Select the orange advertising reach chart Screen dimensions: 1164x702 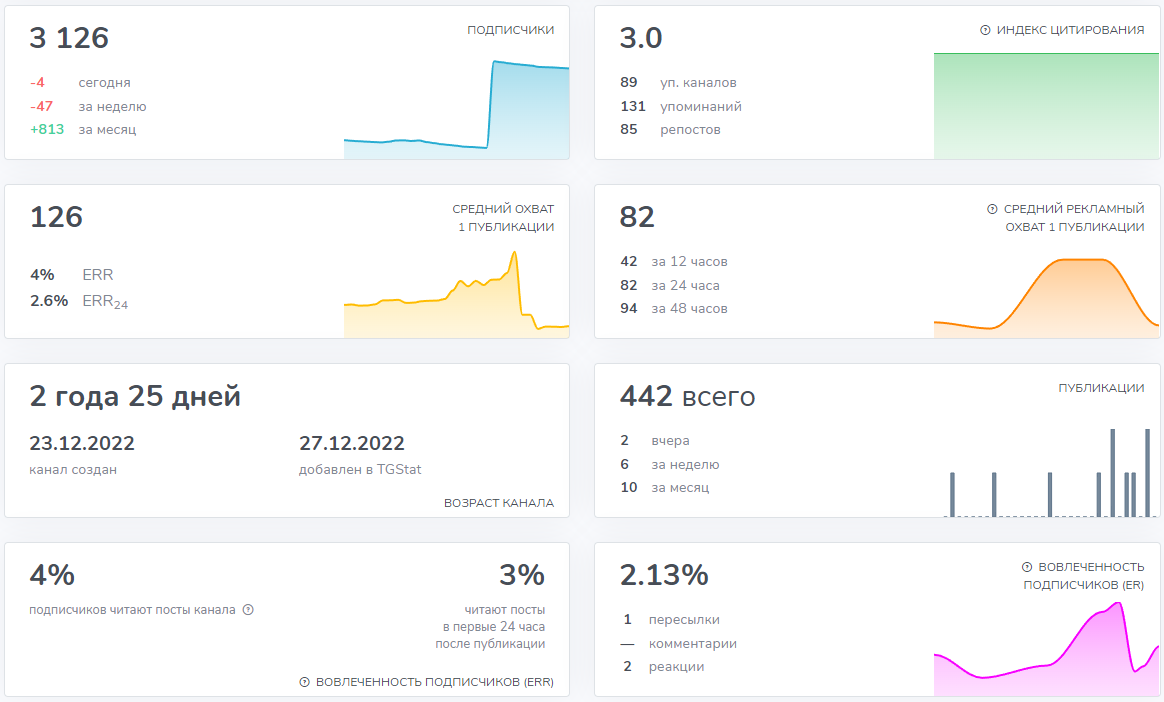pyautogui.click(x=1045, y=295)
